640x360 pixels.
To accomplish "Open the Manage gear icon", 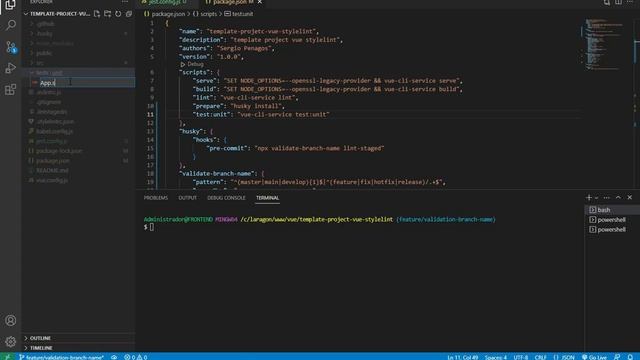I will (11, 341).
